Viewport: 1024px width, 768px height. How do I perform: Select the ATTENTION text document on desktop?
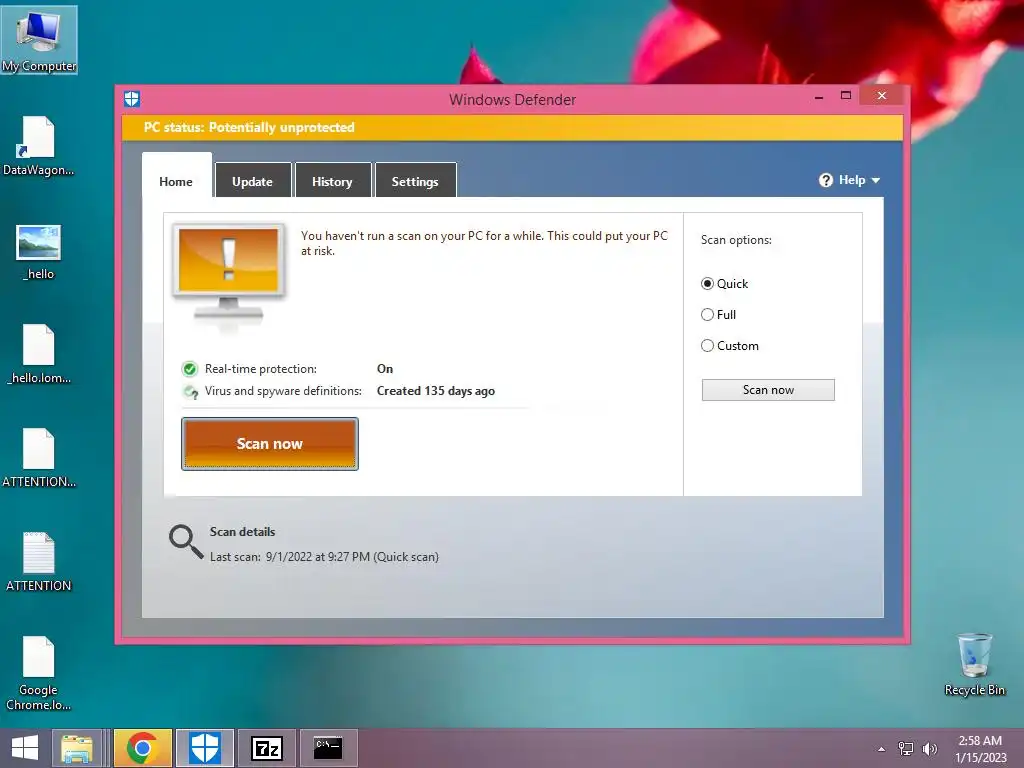pos(39,562)
